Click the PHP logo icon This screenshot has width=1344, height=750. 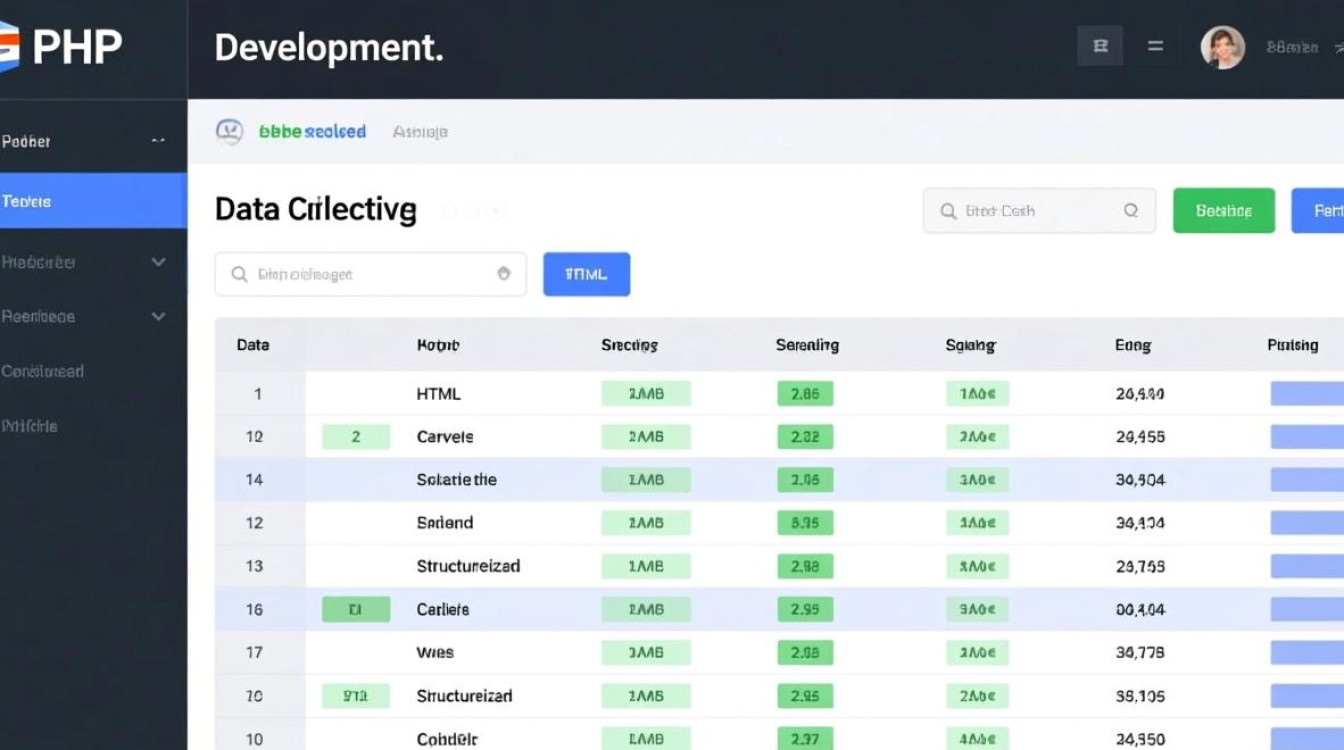point(10,47)
